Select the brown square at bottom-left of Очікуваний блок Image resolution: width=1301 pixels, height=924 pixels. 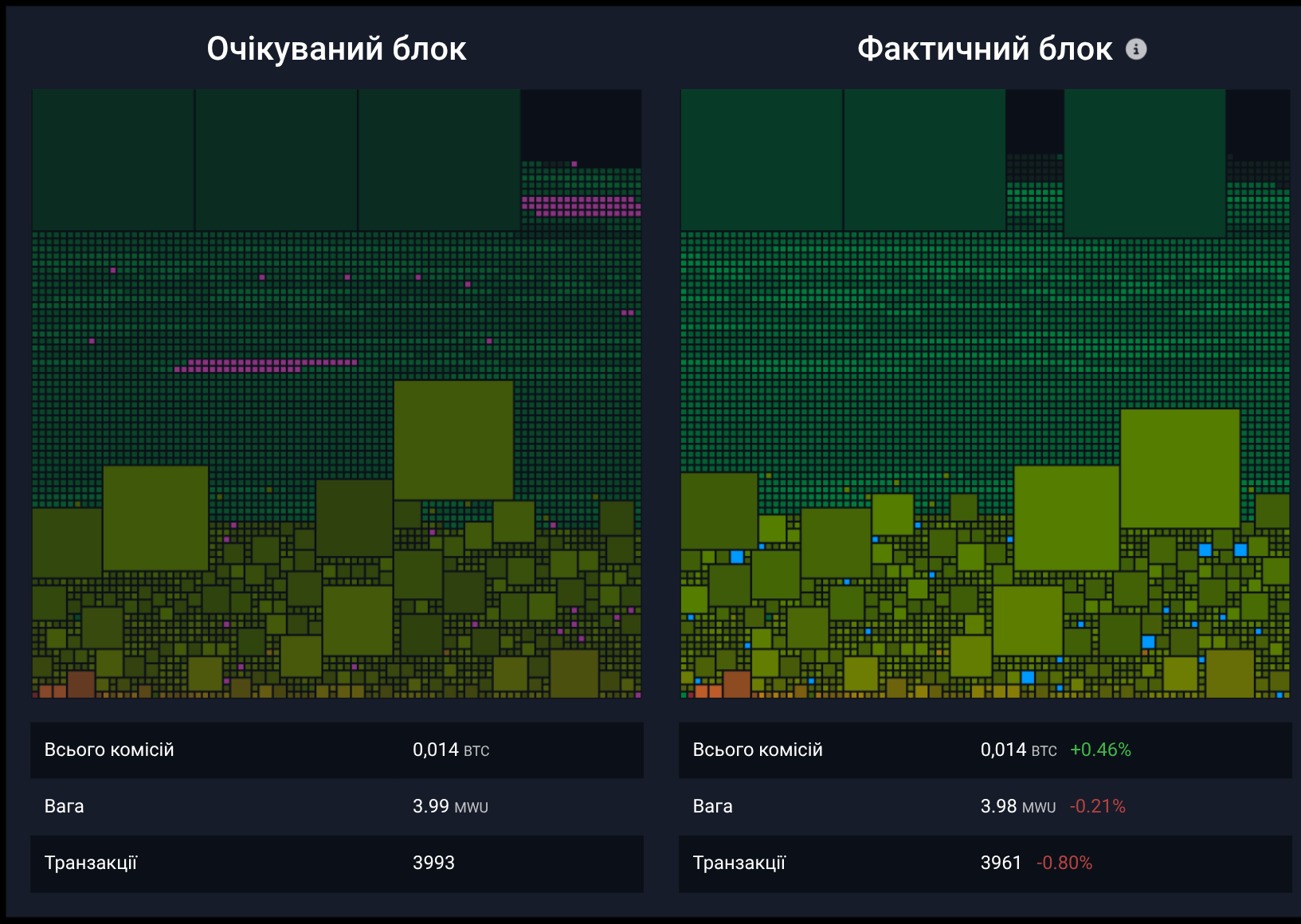coord(81,684)
